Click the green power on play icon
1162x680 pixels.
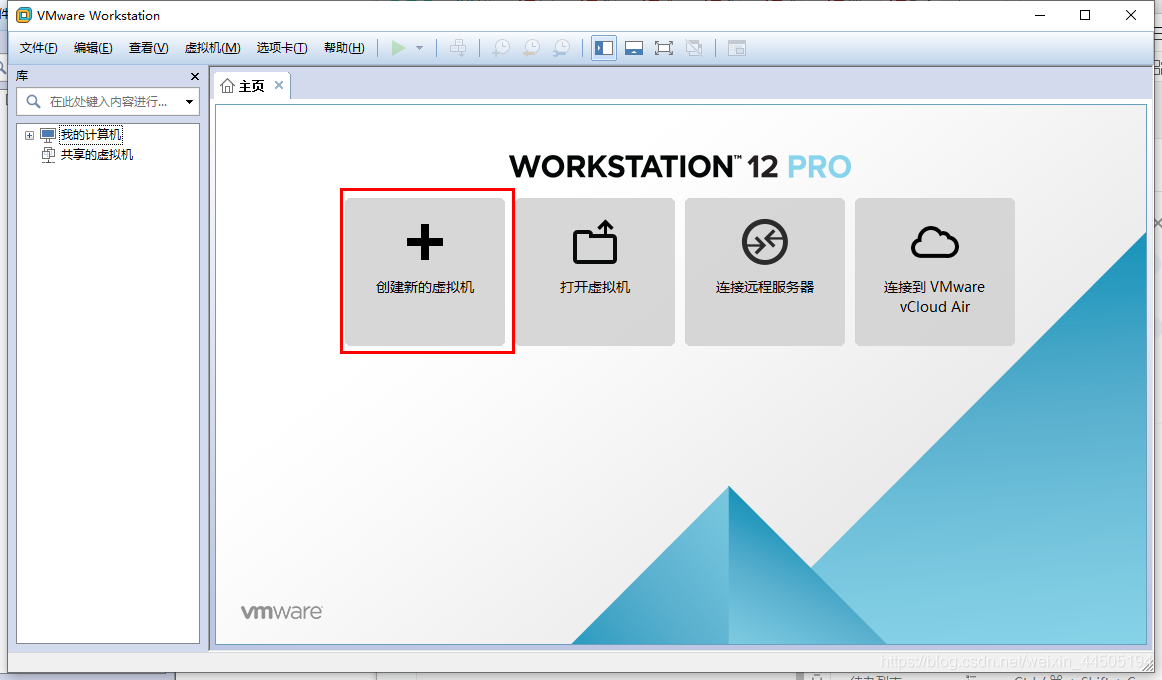pos(398,48)
